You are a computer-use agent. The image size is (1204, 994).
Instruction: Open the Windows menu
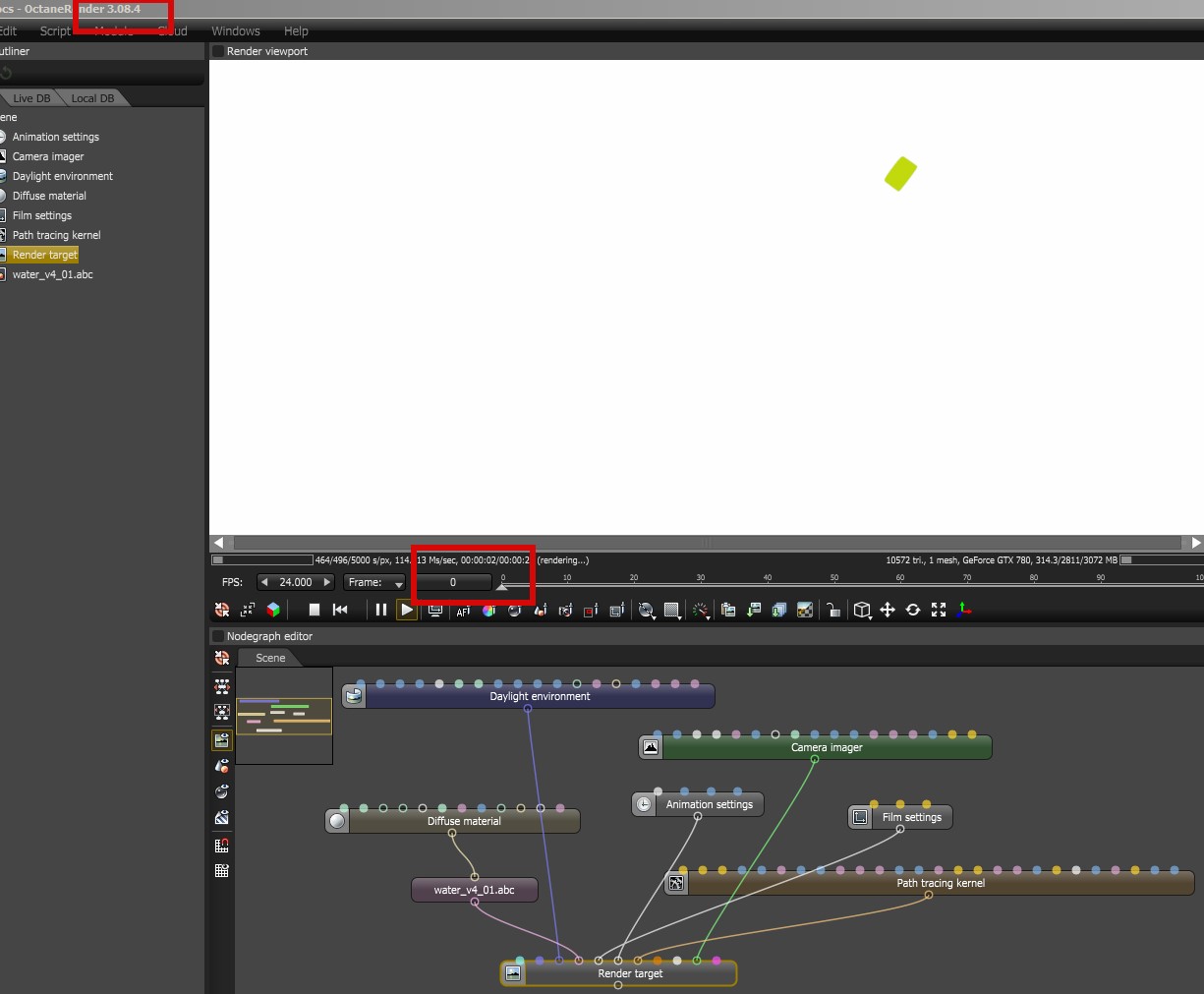[x=236, y=31]
